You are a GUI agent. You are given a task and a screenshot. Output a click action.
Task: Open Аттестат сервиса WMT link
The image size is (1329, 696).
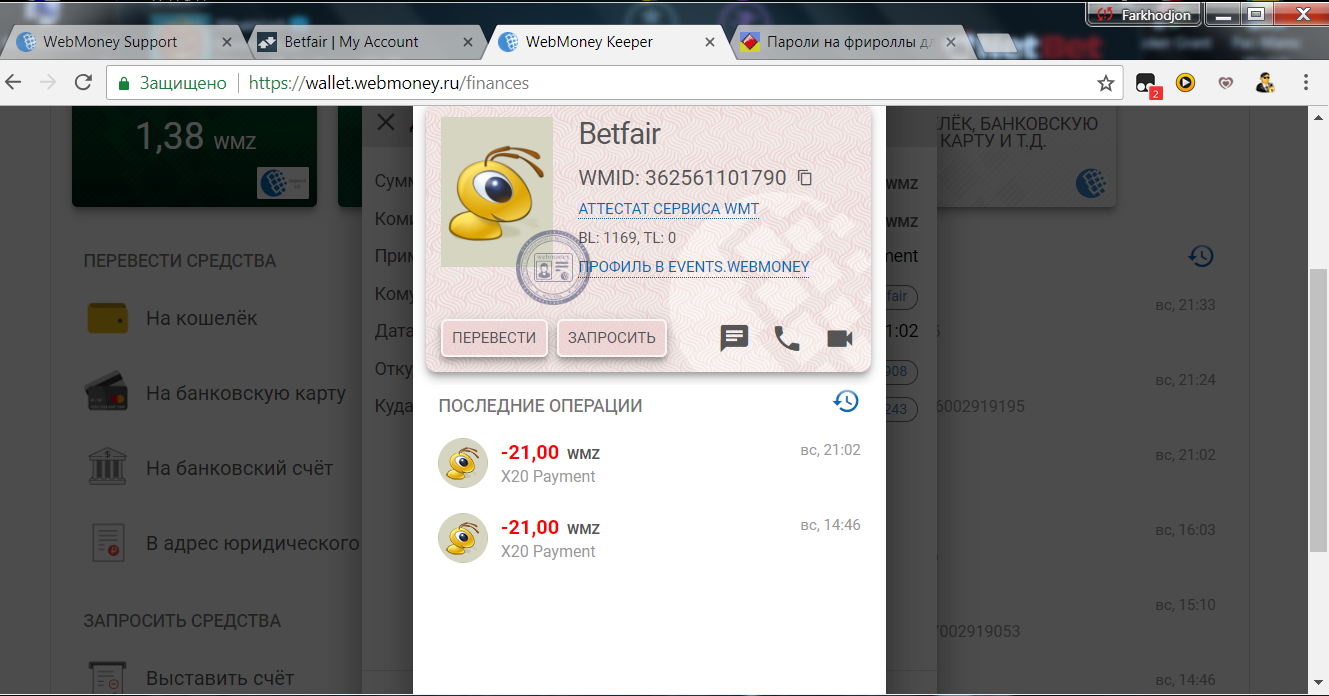tap(669, 210)
